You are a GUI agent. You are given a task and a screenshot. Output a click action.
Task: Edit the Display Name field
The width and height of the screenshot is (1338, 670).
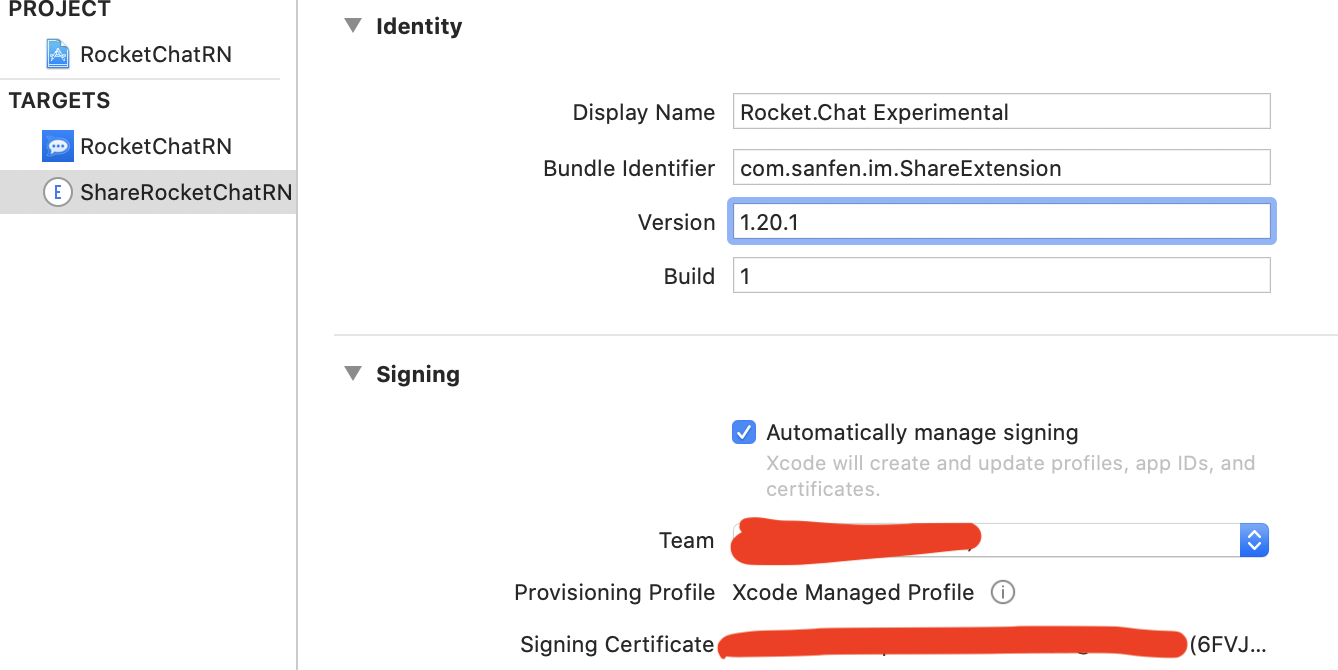(x=1001, y=112)
